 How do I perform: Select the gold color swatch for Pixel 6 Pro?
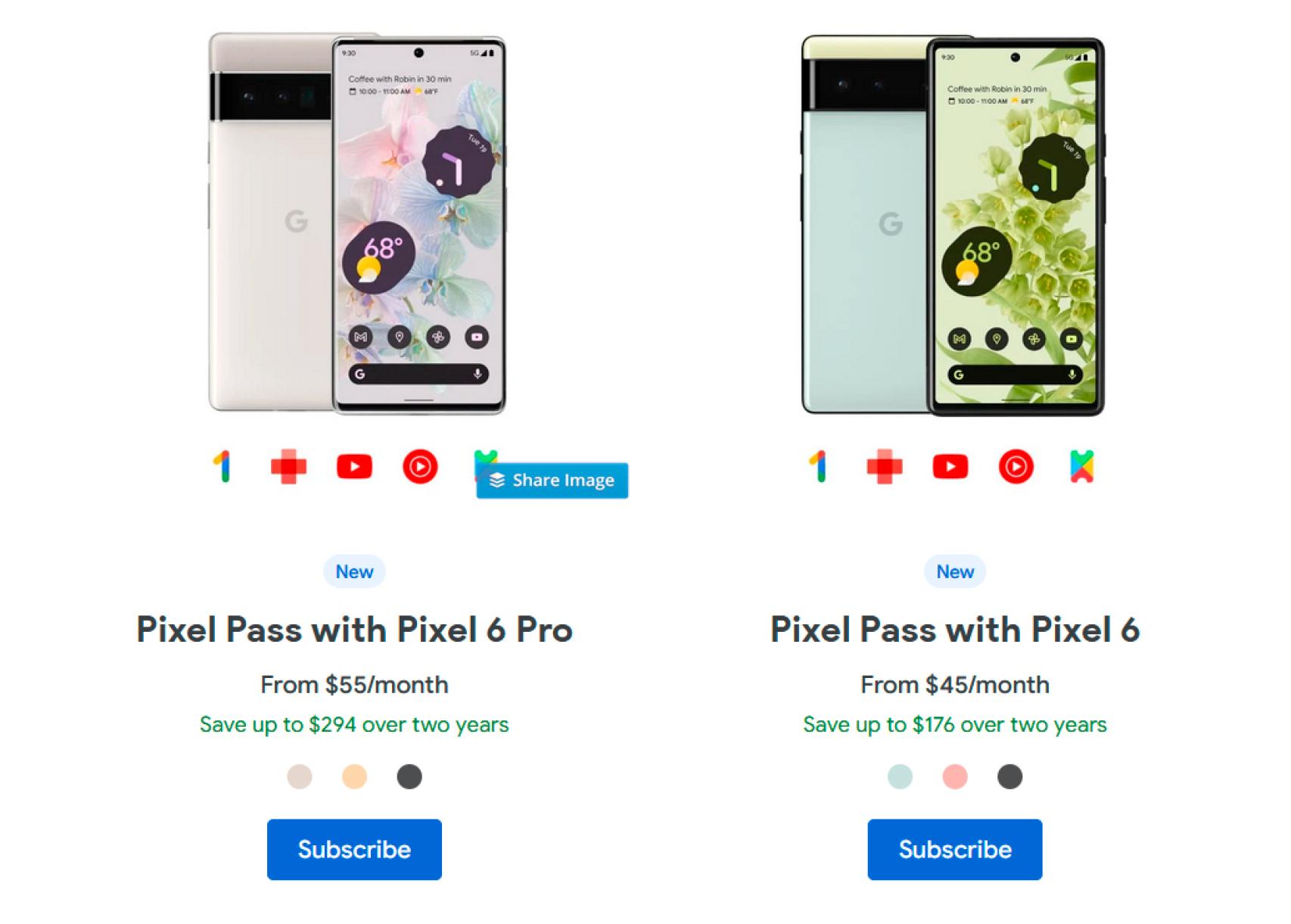(354, 776)
